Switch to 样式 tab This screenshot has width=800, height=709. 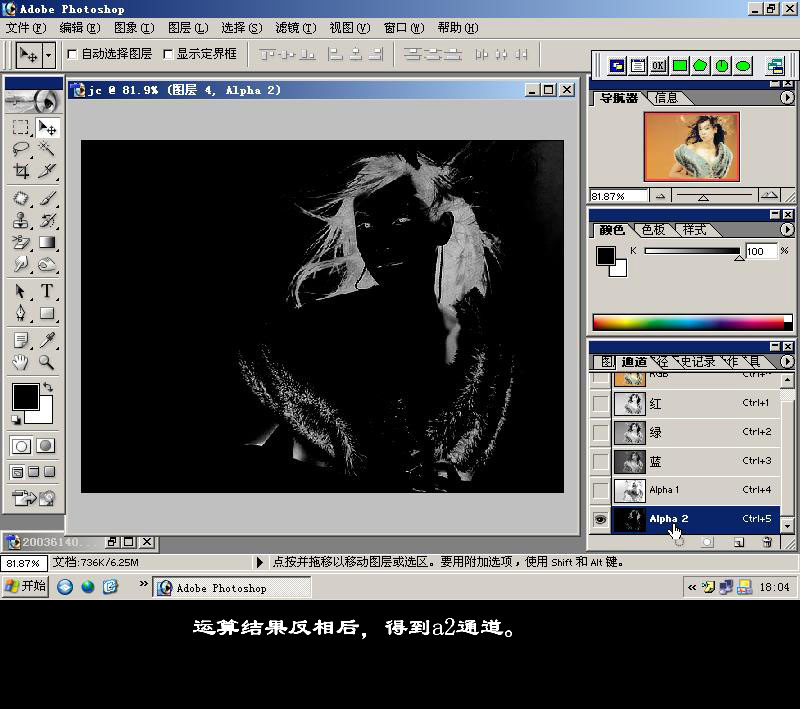click(694, 230)
